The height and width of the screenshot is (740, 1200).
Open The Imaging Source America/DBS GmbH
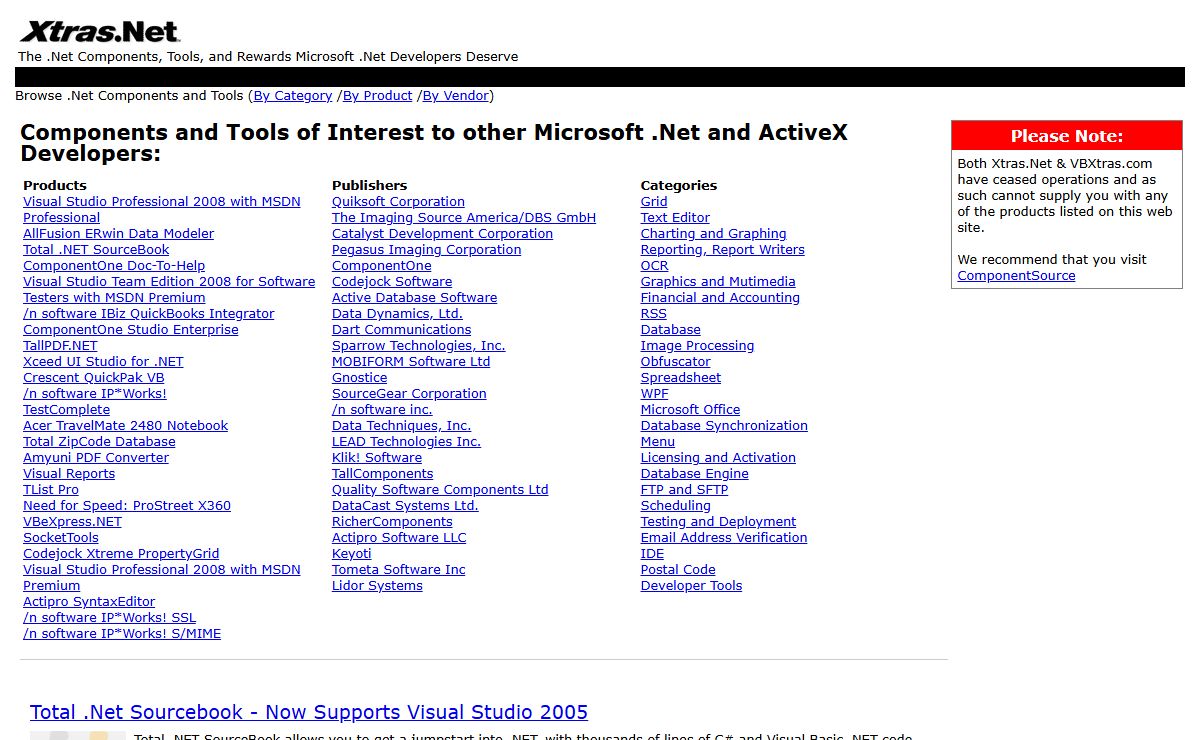click(464, 218)
